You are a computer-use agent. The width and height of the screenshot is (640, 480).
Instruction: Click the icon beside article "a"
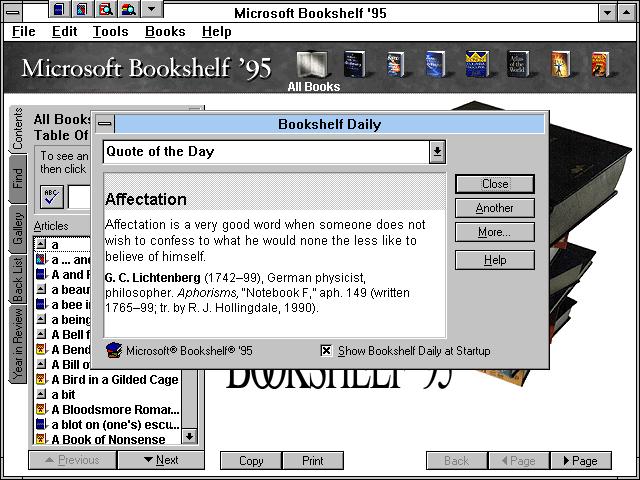coord(41,244)
